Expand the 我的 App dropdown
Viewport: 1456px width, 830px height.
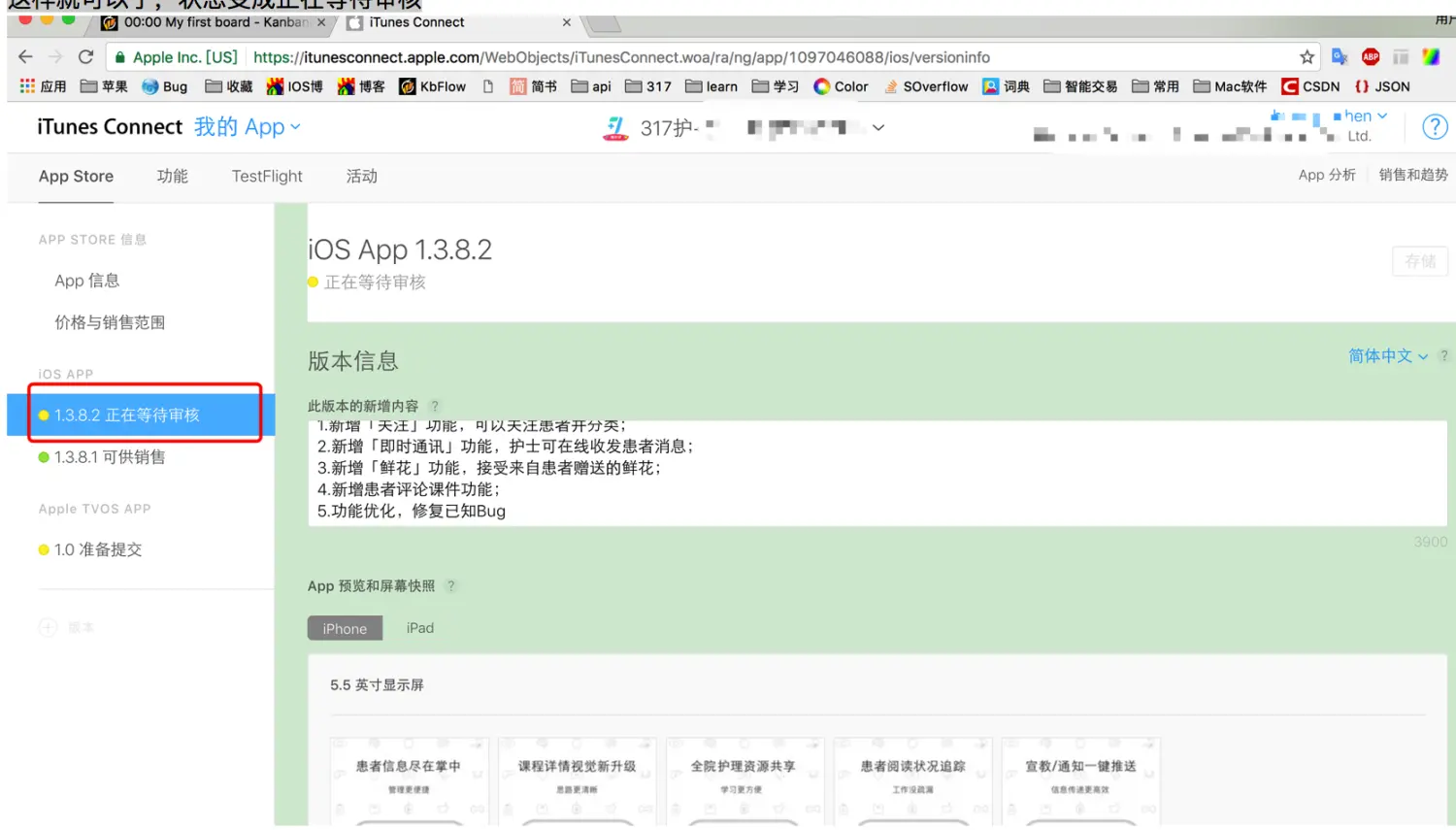248,127
